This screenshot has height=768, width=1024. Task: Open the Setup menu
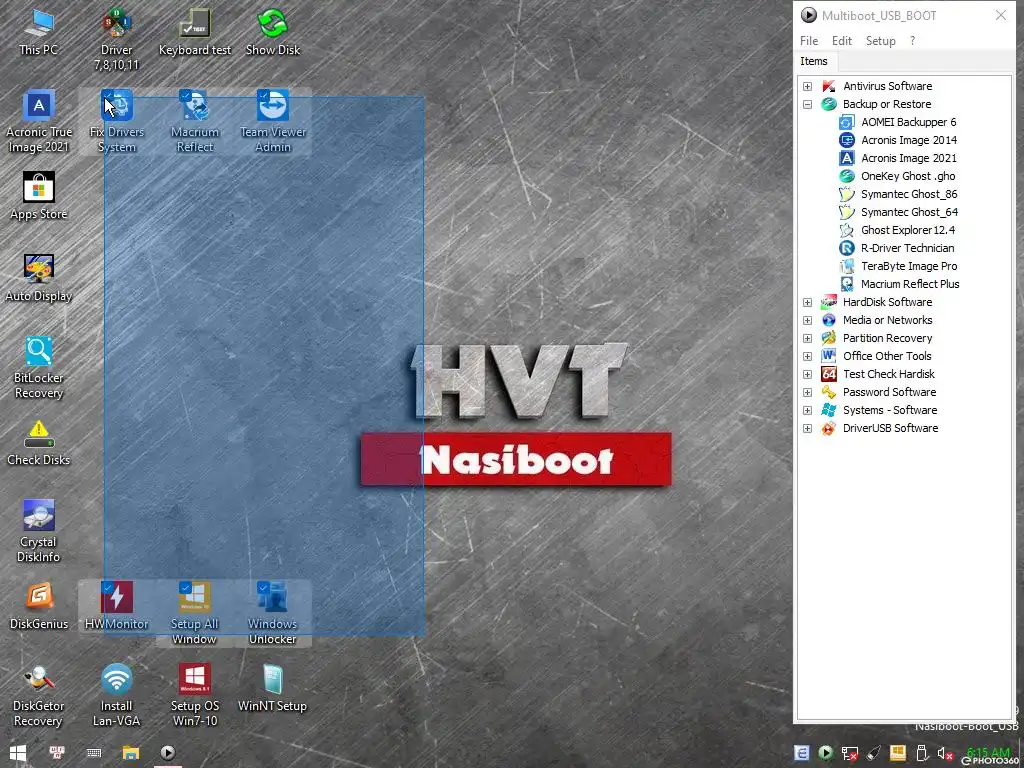click(x=880, y=40)
